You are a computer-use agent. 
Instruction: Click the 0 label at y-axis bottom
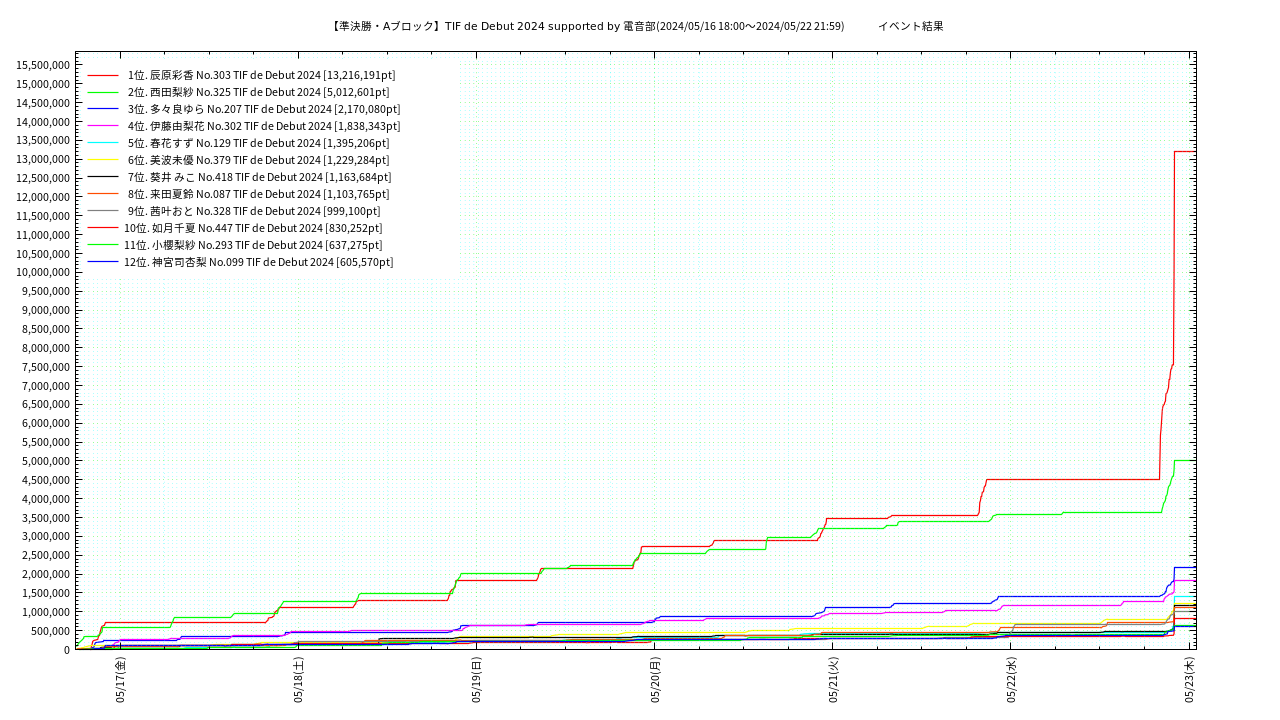[x=67, y=649]
